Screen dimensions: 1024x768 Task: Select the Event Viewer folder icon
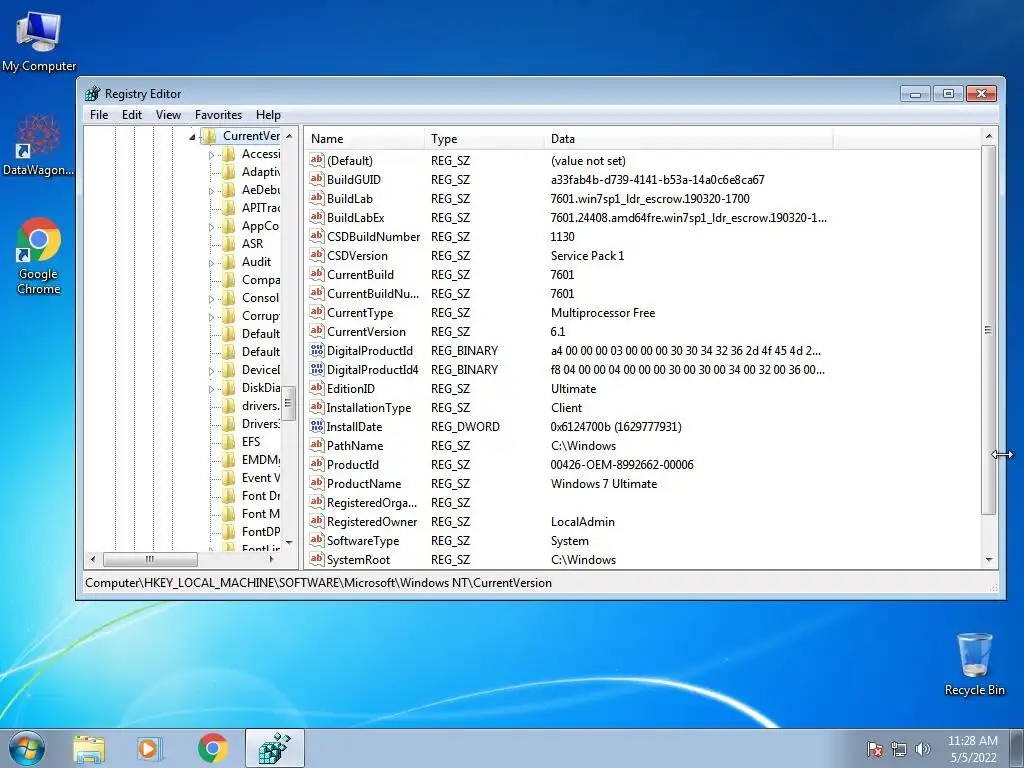point(229,477)
